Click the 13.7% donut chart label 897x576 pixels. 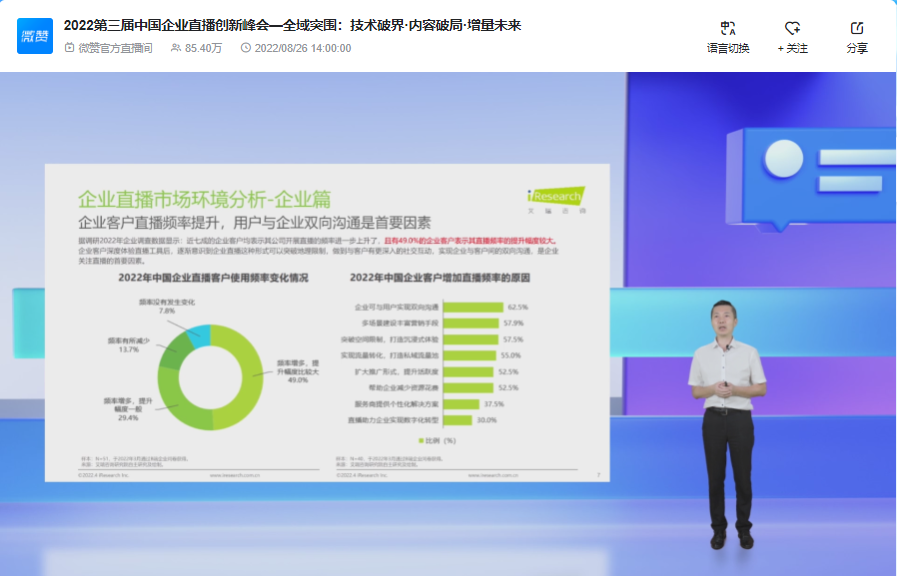tap(129, 349)
